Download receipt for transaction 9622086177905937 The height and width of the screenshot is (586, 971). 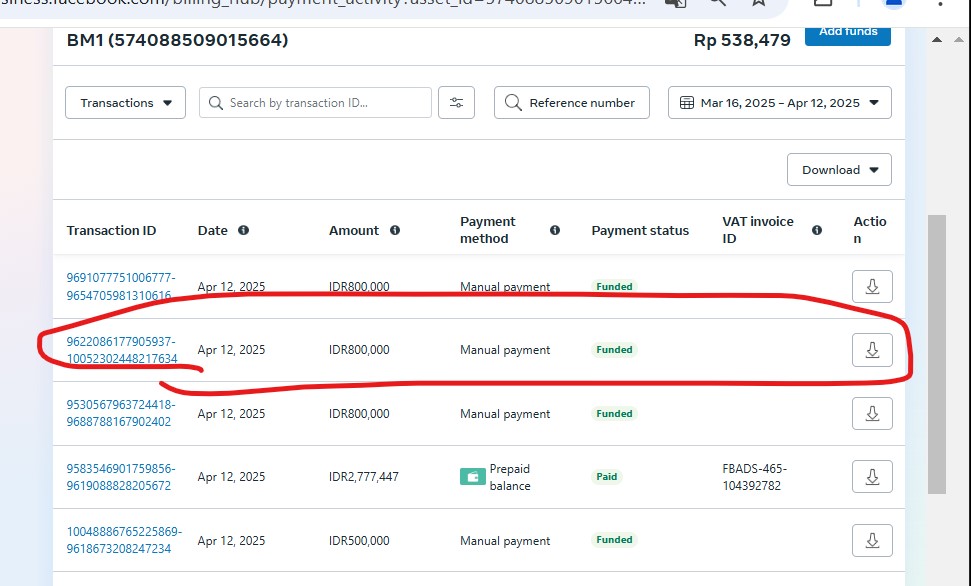click(x=872, y=350)
